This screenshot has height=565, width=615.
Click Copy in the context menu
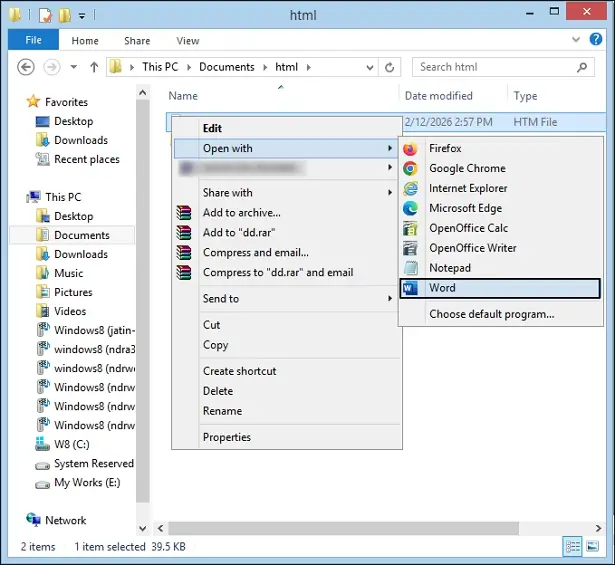(x=215, y=345)
